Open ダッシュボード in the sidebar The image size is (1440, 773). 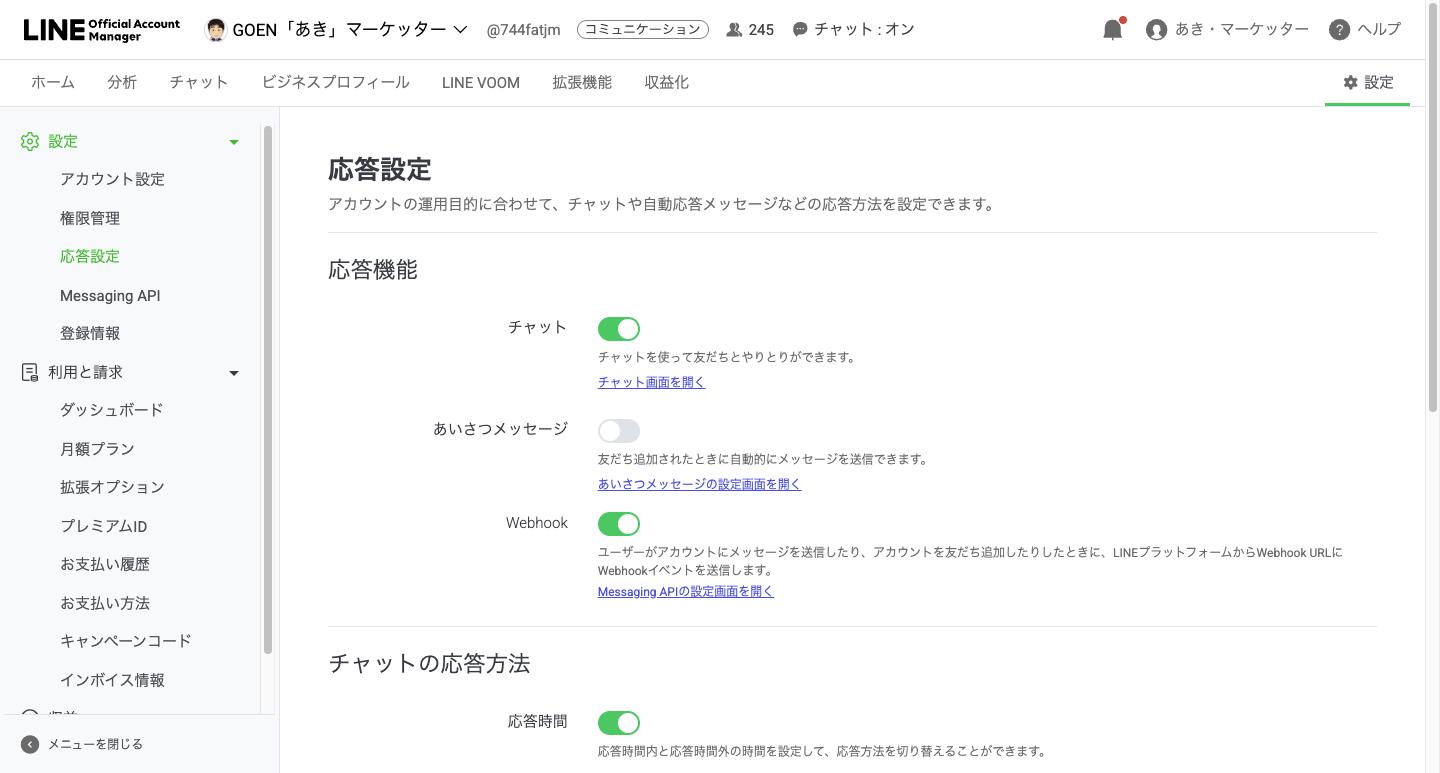pyautogui.click(x=112, y=410)
